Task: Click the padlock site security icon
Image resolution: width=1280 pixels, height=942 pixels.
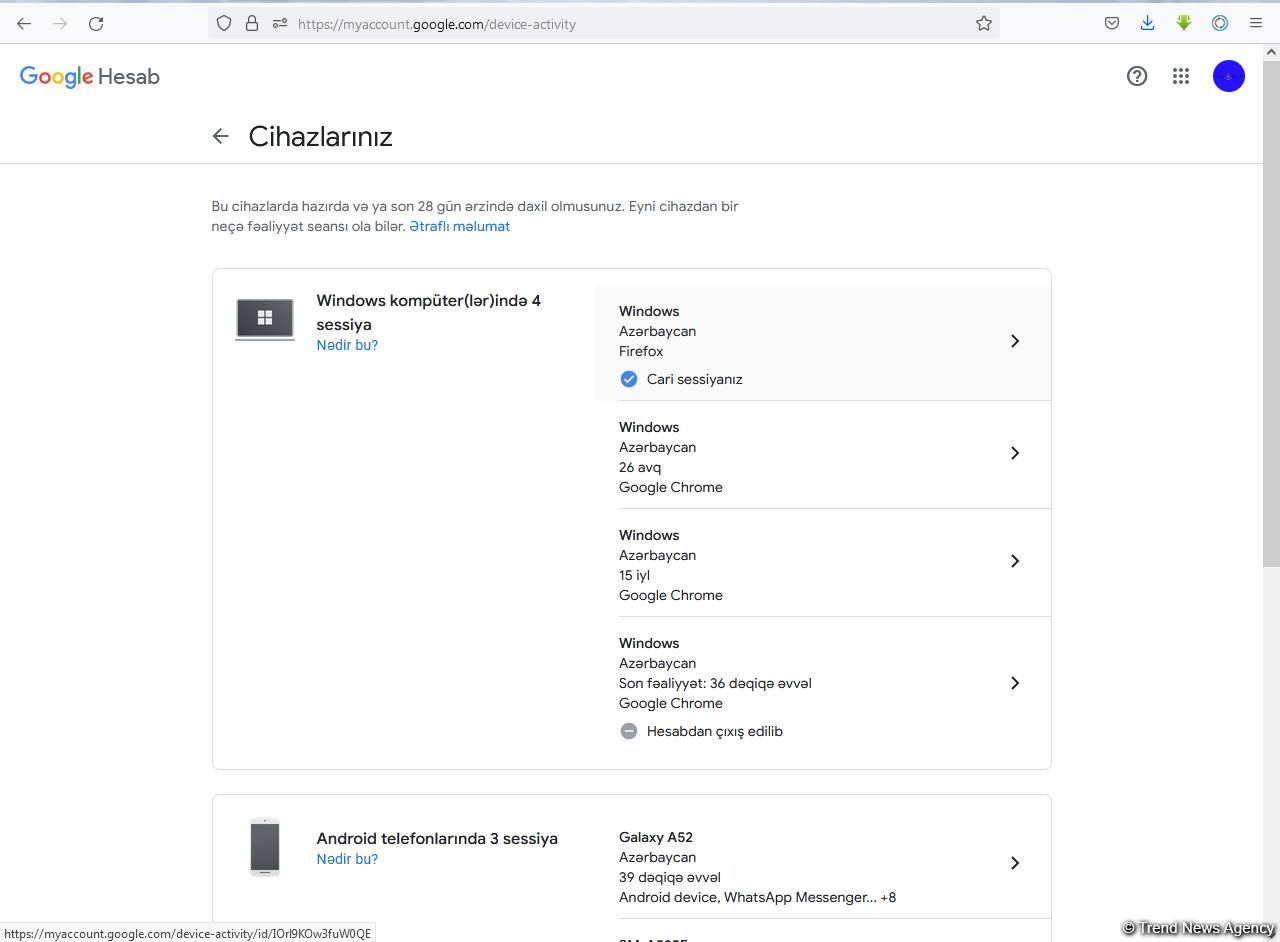Action: tap(252, 23)
